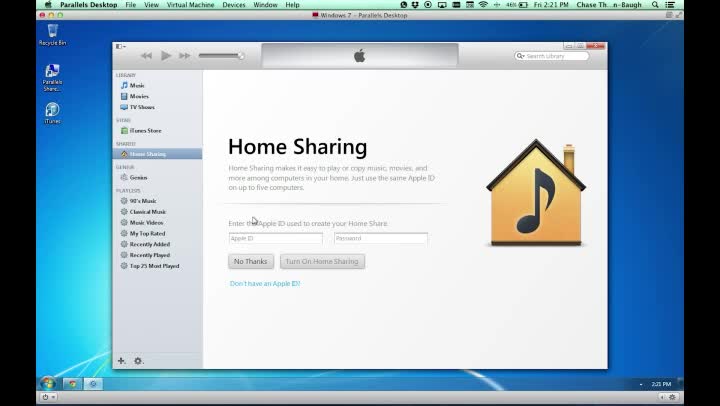
Task: Click the Apple ID input field
Action: point(276,238)
